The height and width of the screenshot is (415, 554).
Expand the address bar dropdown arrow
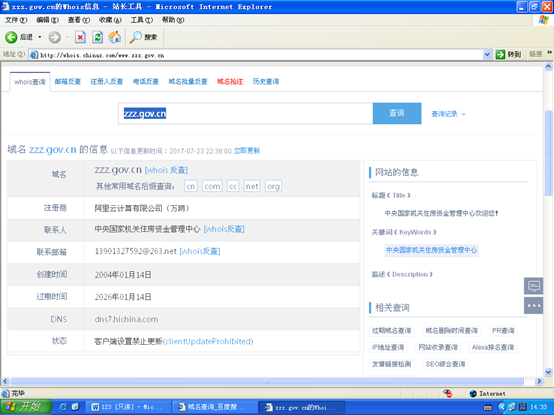(487, 54)
